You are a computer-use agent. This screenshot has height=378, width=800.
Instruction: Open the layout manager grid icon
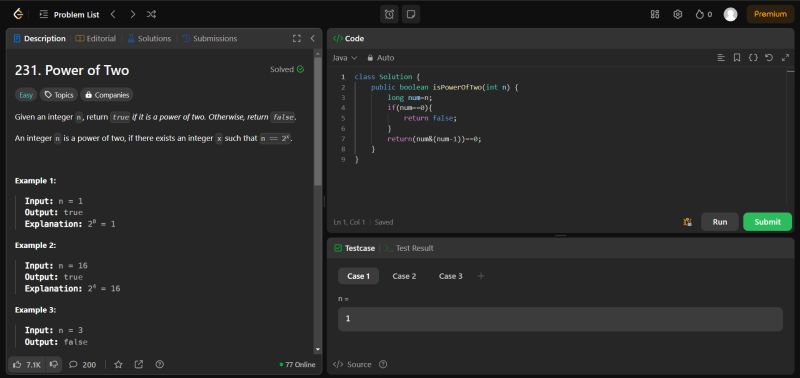point(655,14)
